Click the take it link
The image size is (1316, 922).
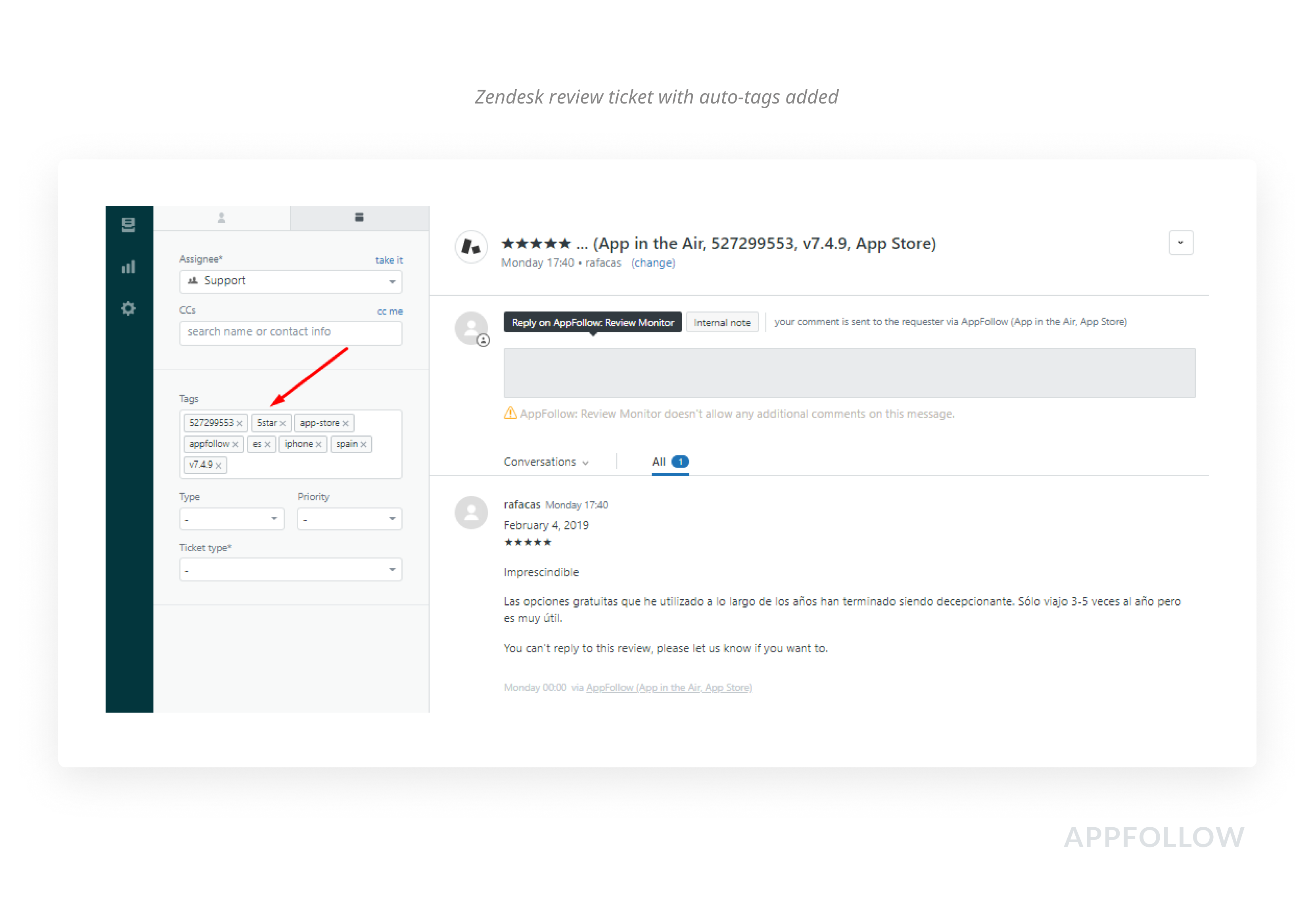389,260
